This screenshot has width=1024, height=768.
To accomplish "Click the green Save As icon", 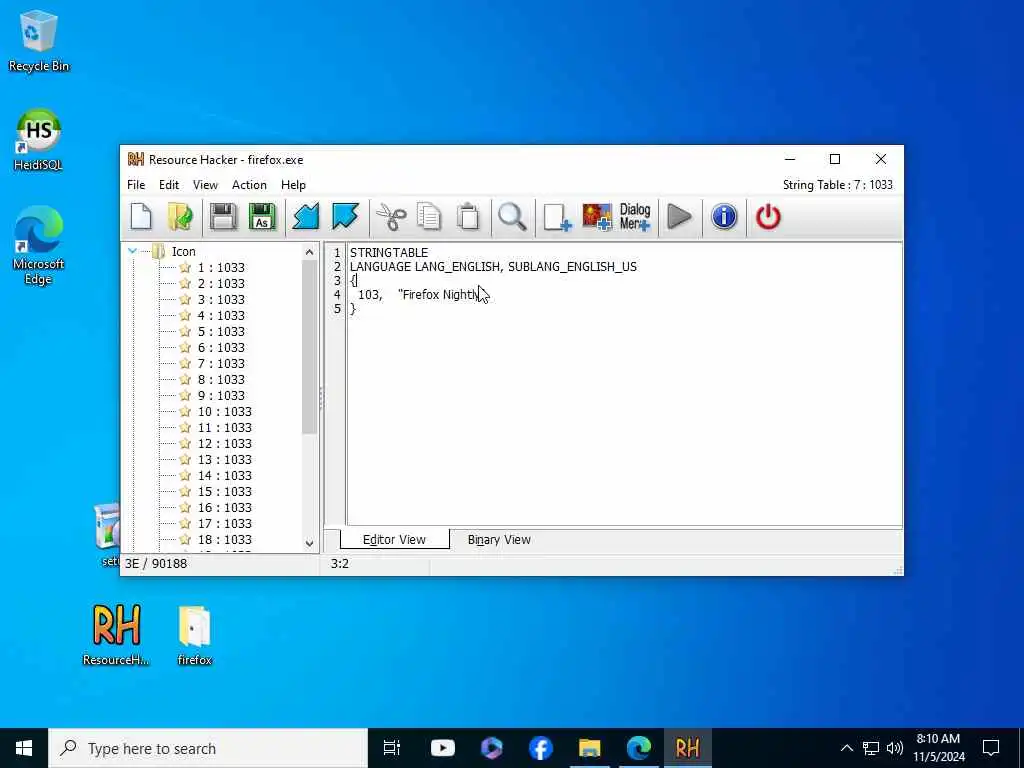I will (x=262, y=217).
